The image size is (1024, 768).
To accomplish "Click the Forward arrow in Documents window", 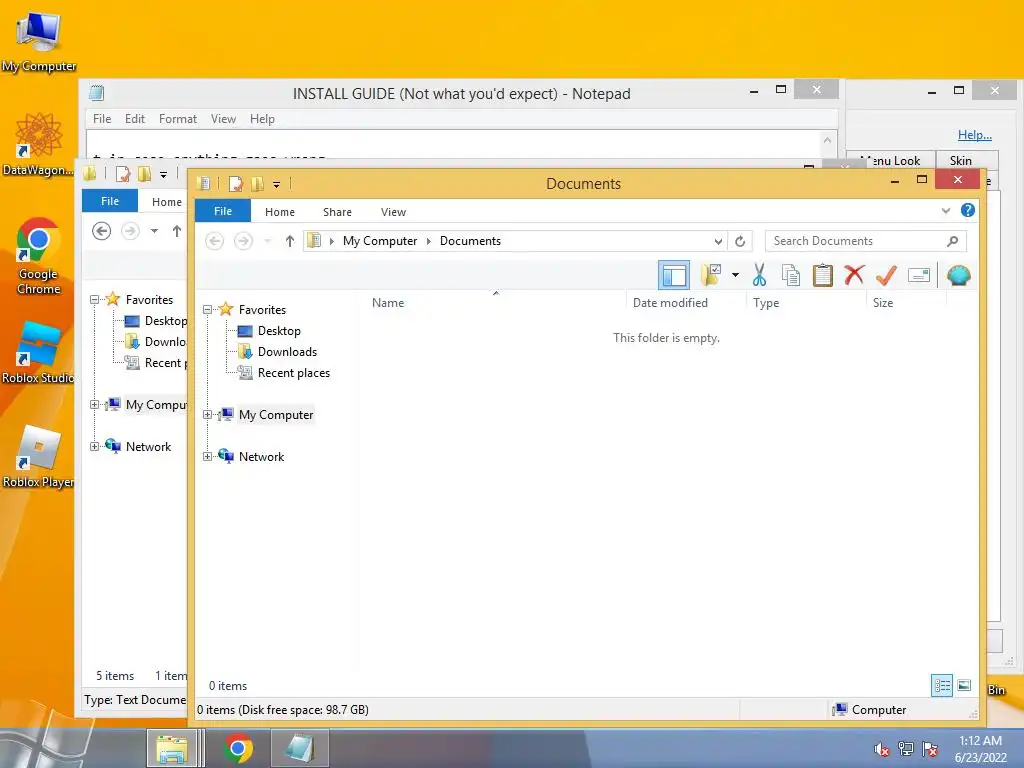I will [243, 241].
